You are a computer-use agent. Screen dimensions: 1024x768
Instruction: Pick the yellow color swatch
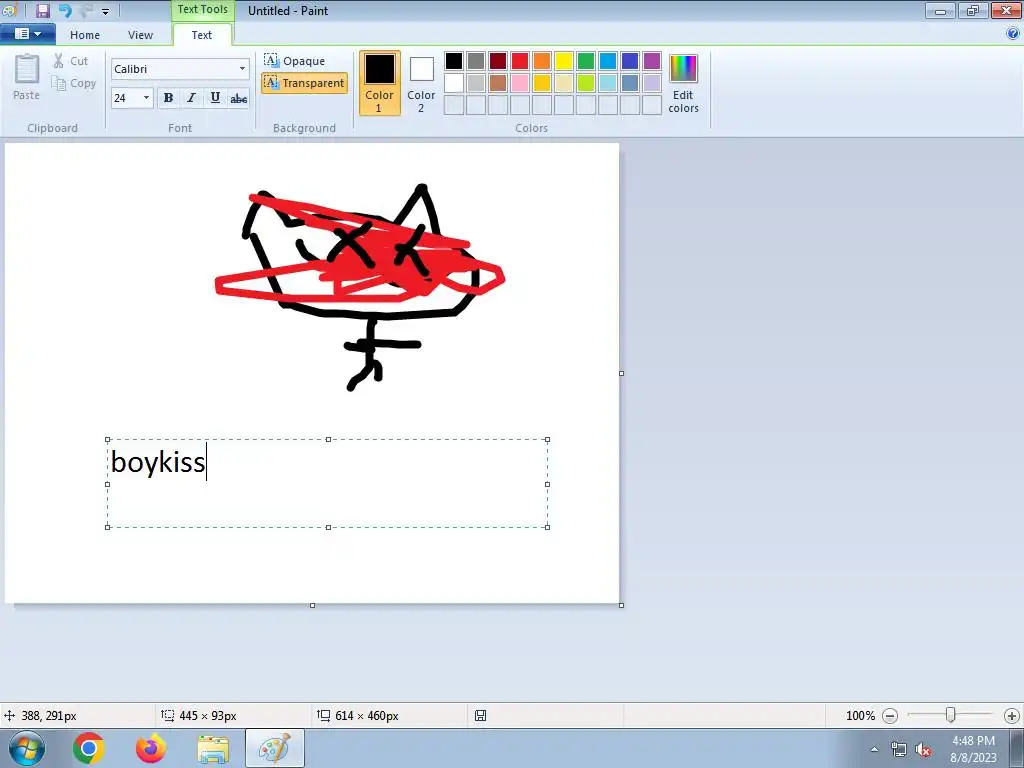click(x=564, y=61)
